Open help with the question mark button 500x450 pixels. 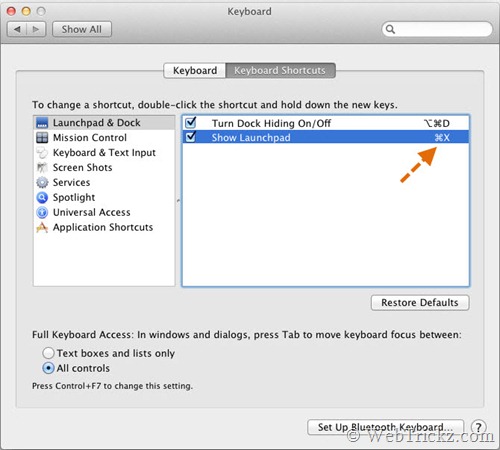478,427
